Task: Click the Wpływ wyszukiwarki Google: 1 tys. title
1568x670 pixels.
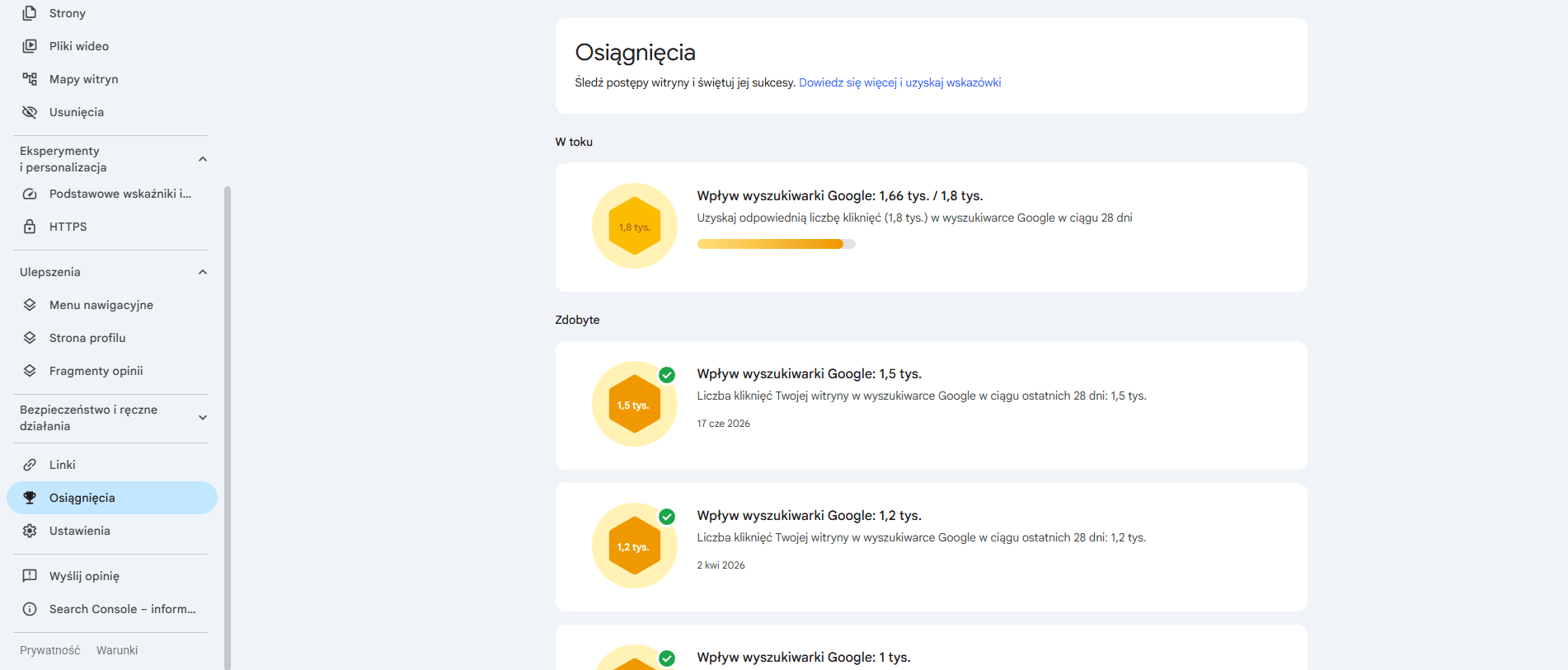Action: coord(804,657)
